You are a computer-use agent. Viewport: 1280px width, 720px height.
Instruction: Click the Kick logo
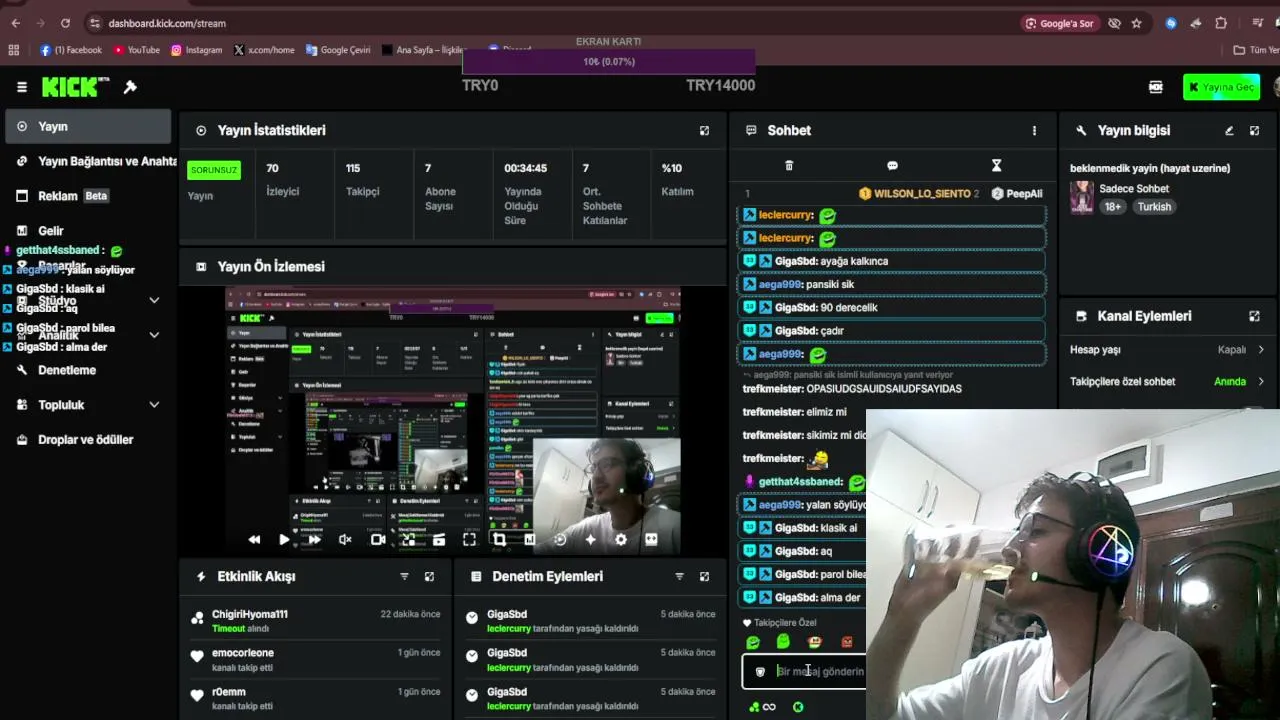tap(75, 87)
